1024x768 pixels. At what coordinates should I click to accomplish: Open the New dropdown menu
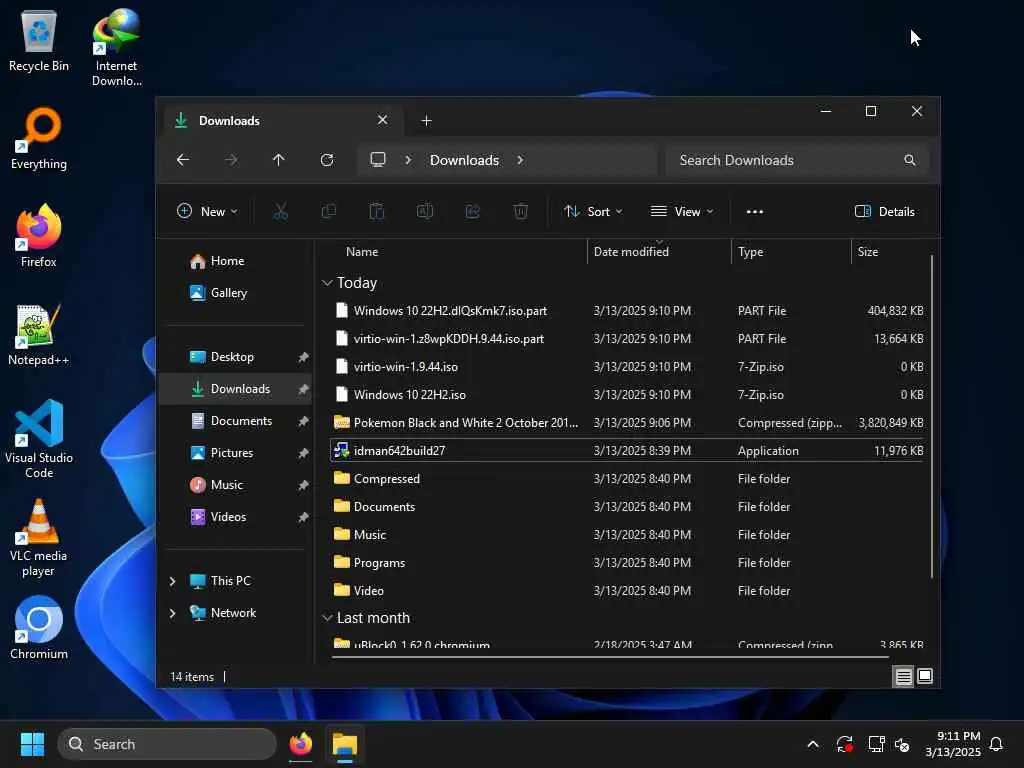(x=208, y=212)
